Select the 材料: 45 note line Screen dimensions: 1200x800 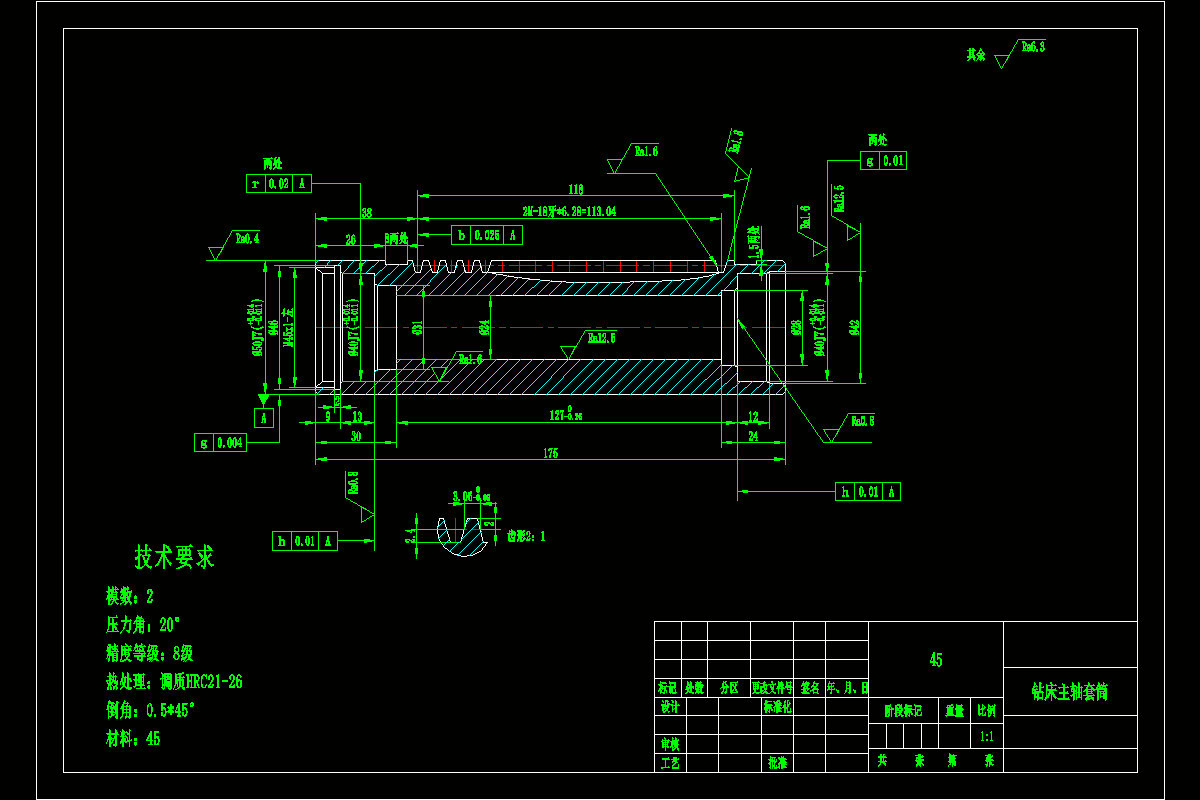point(133,739)
